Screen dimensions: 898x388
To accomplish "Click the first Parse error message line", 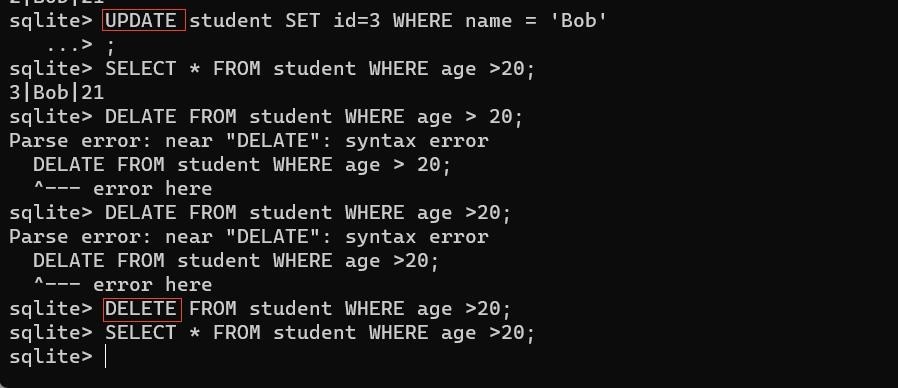I will pyautogui.click(x=249, y=141).
